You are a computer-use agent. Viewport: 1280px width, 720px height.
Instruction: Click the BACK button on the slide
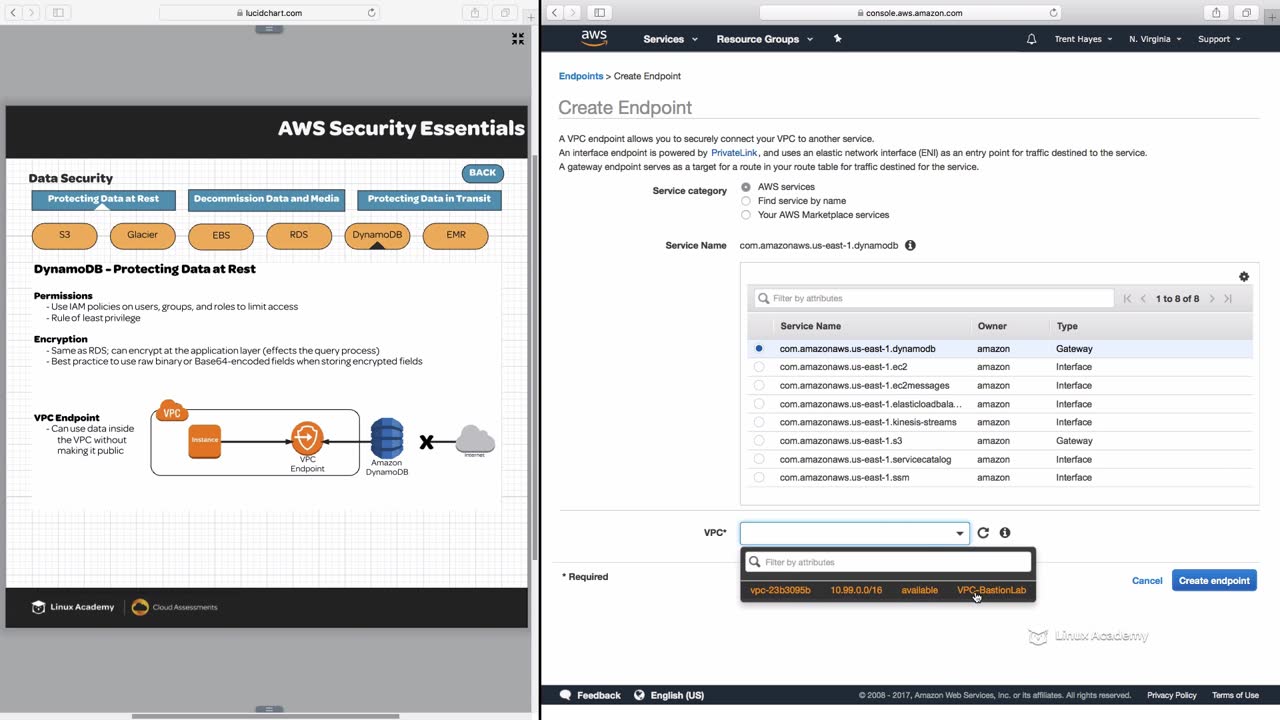click(x=482, y=173)
